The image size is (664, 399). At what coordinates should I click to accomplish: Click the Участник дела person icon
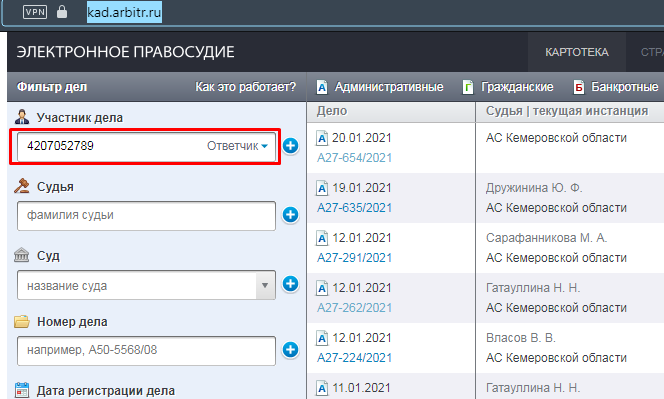tap(22, 117)
